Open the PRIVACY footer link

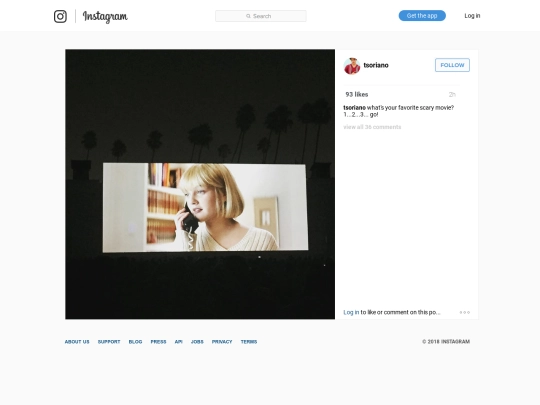(x=222, y=342)
